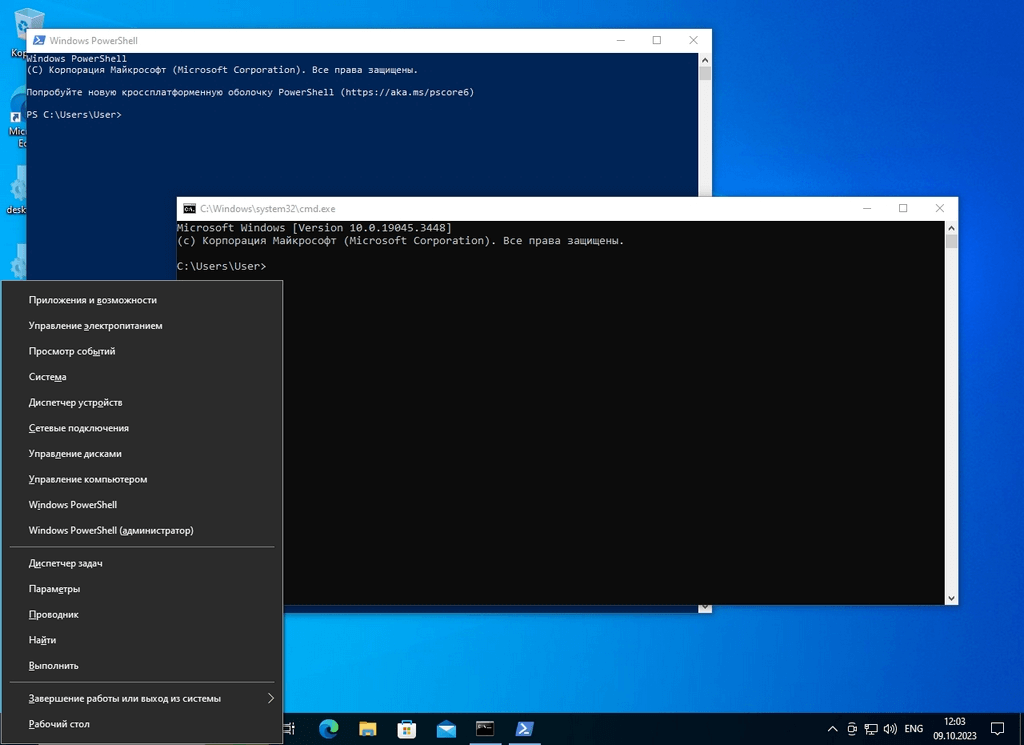Click the C:\Users\User> prompt in cmd
The height and width of the screenshot is (745, 1024).
221,266
